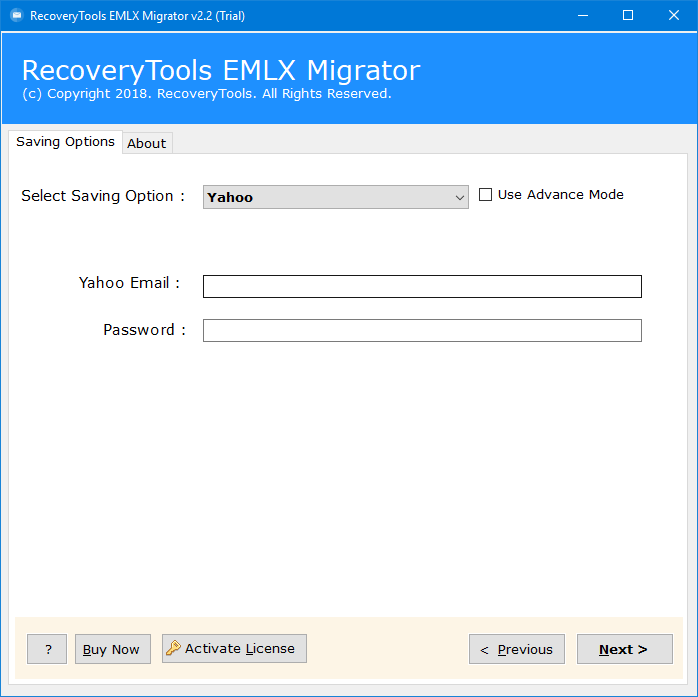Click the 'RecoveryTools EMLX Migrator' banner heading

(x=221, y=70)
